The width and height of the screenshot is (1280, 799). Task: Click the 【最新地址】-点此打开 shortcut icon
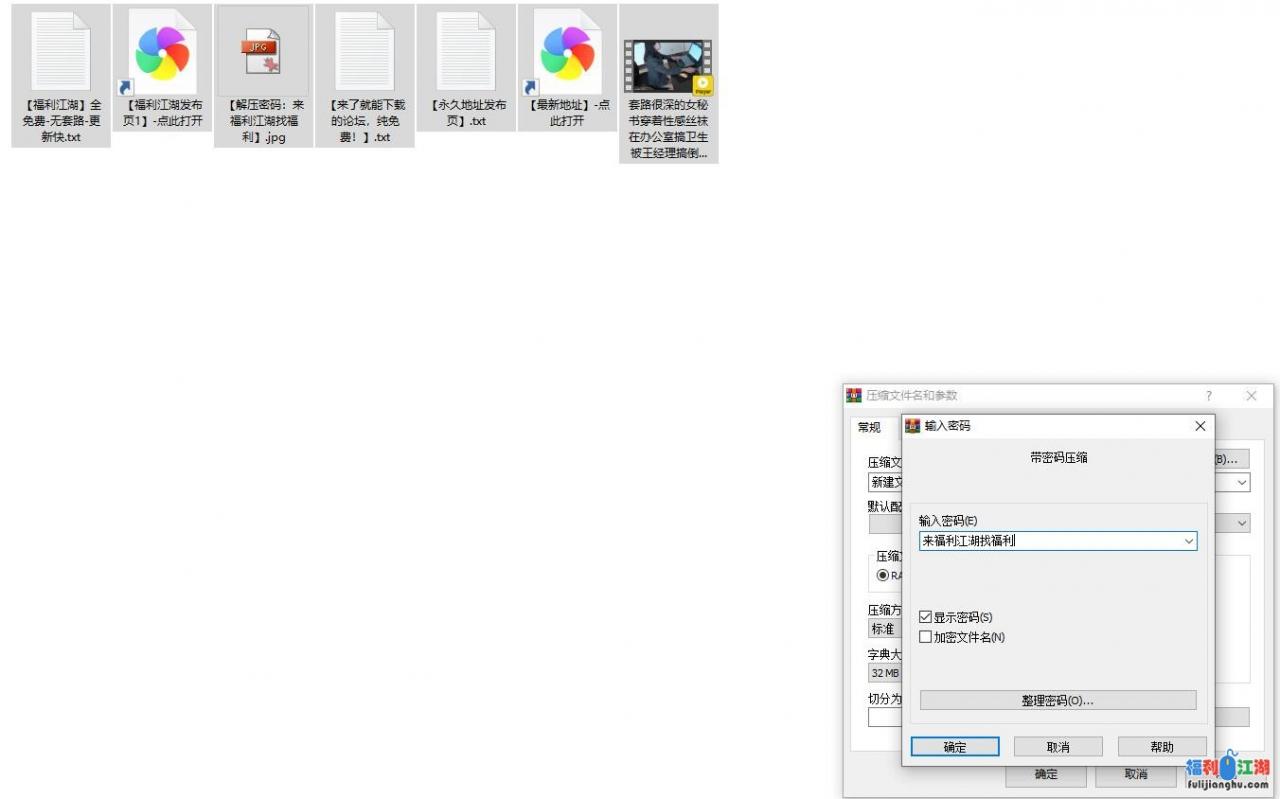coord(567,52)
